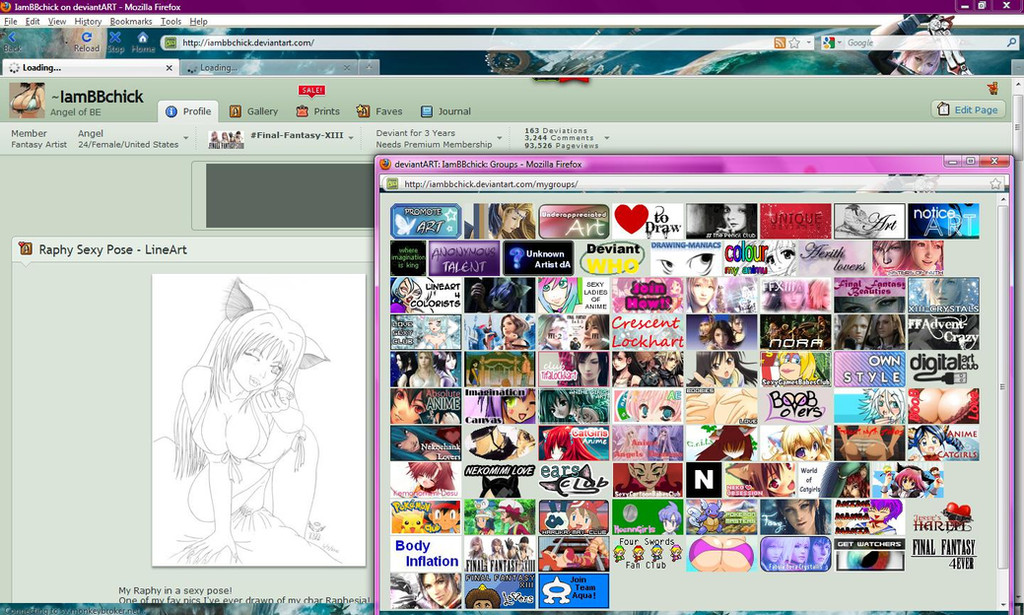Screen dimensions: 1024x615
Task: Open the notice ART group icon
Action: (943, 221)
